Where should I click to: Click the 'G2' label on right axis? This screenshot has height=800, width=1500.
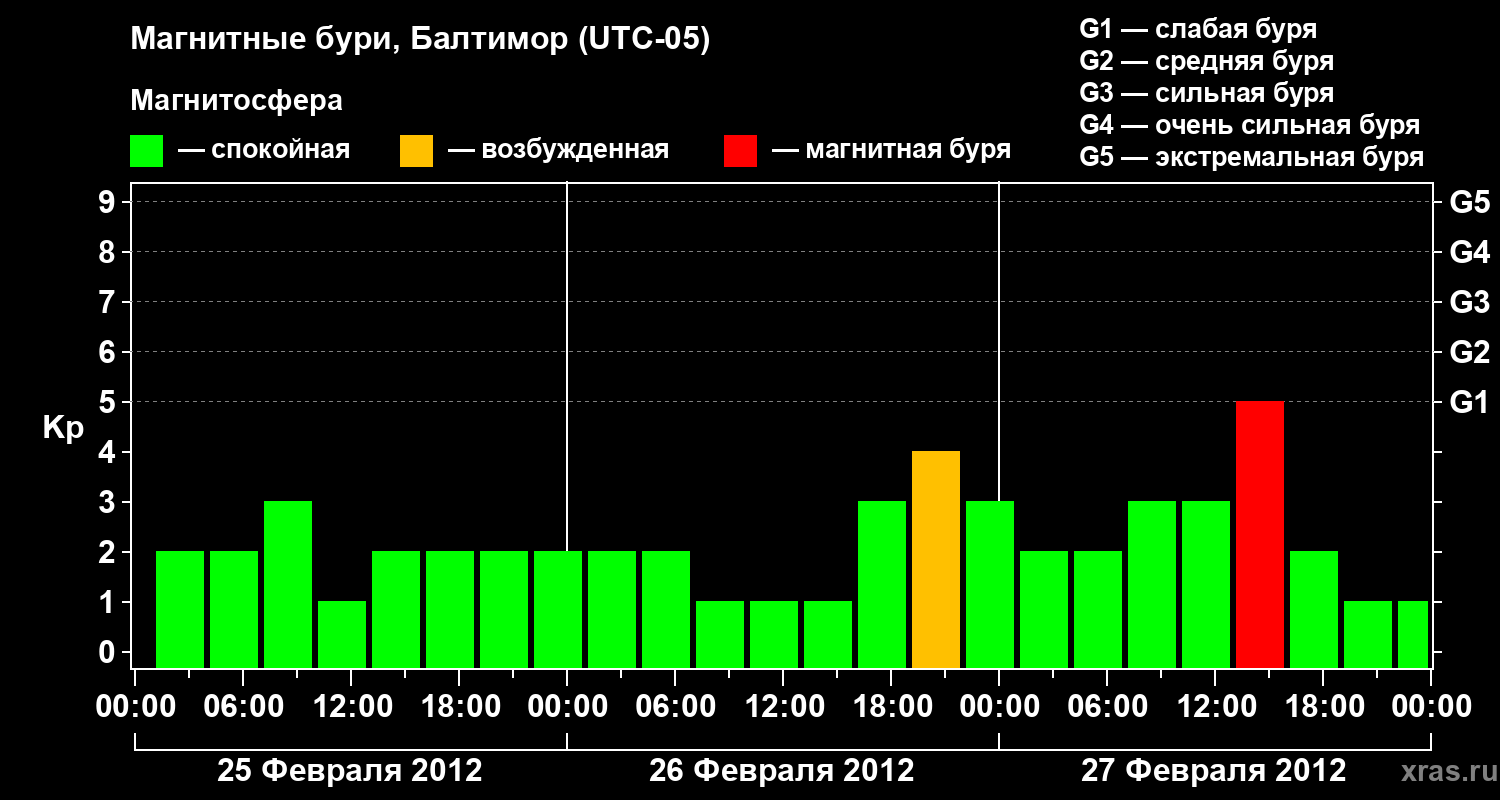click(1470, 352)
